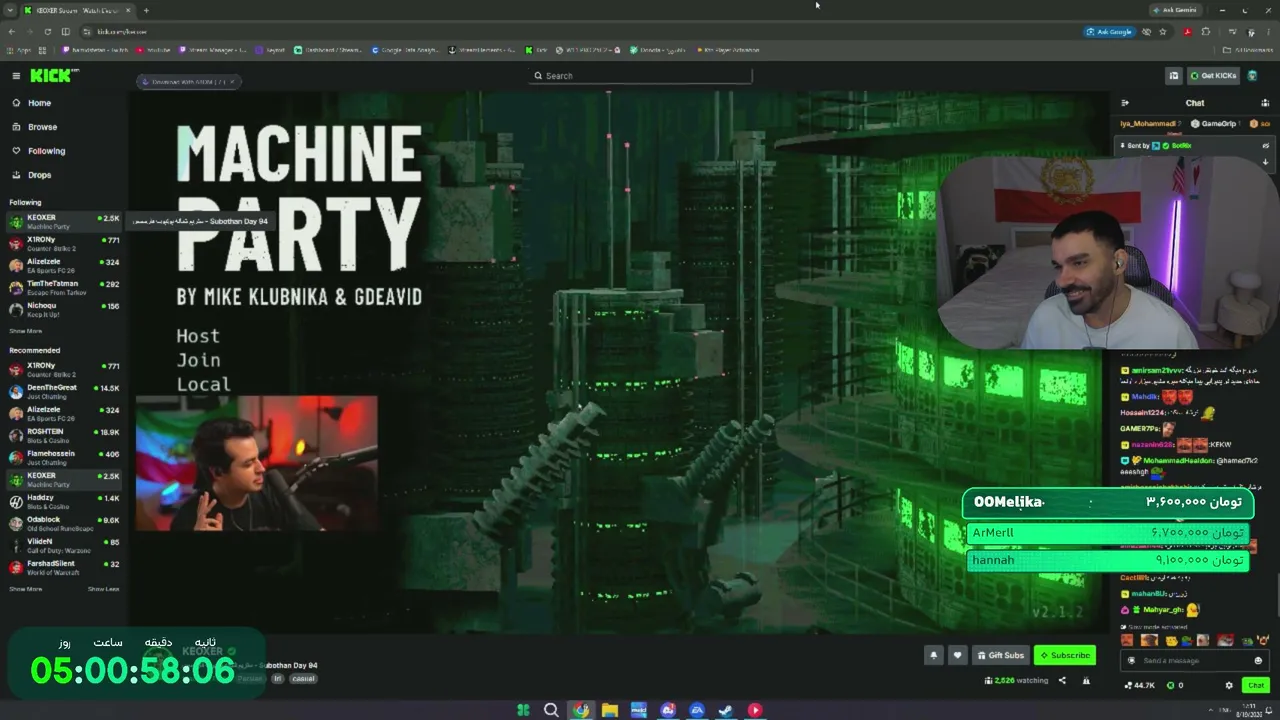
Task: Show Less recommended channels
Action: (x=103, y=589)
